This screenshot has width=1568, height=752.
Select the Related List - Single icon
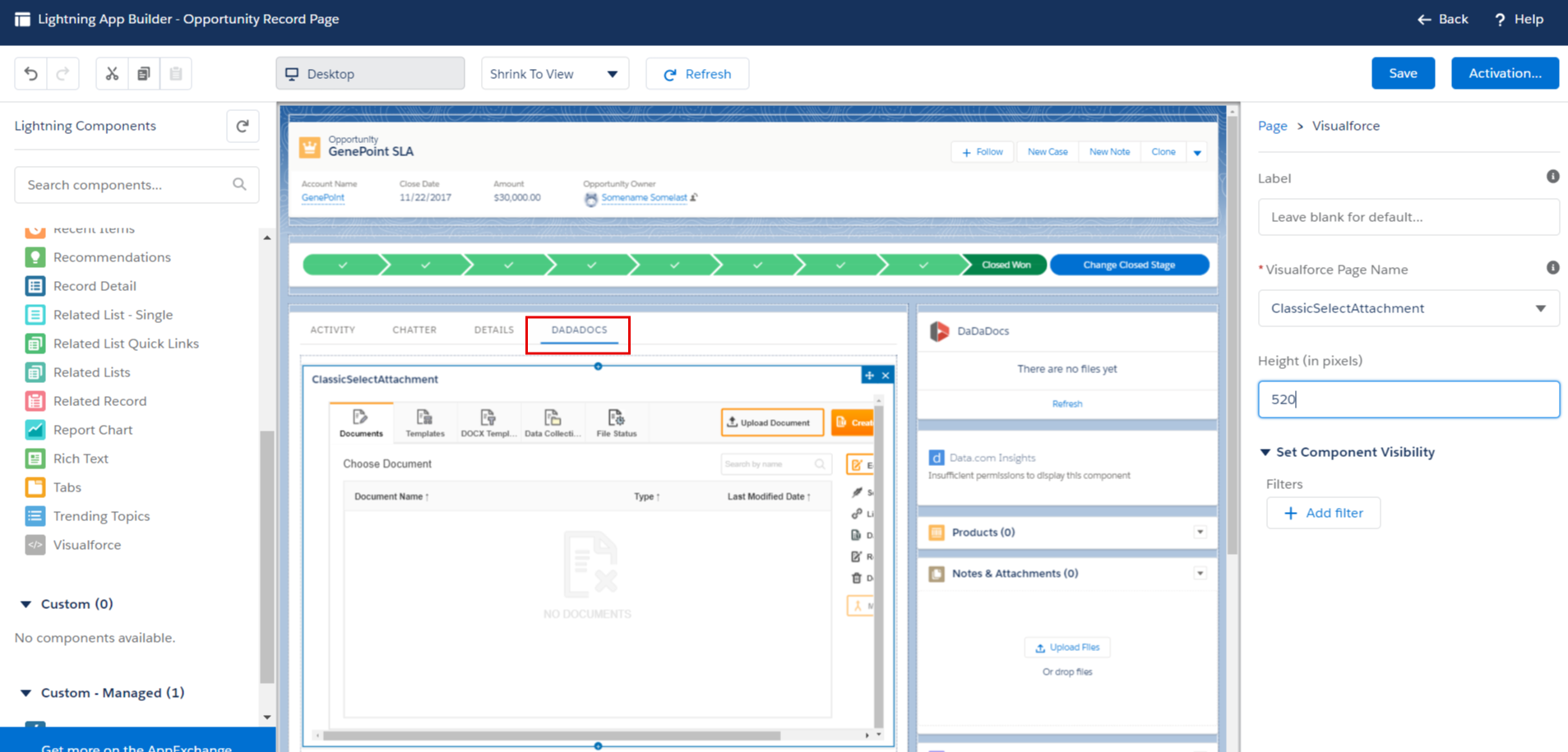pyautogui.click(x=35, y=315)
